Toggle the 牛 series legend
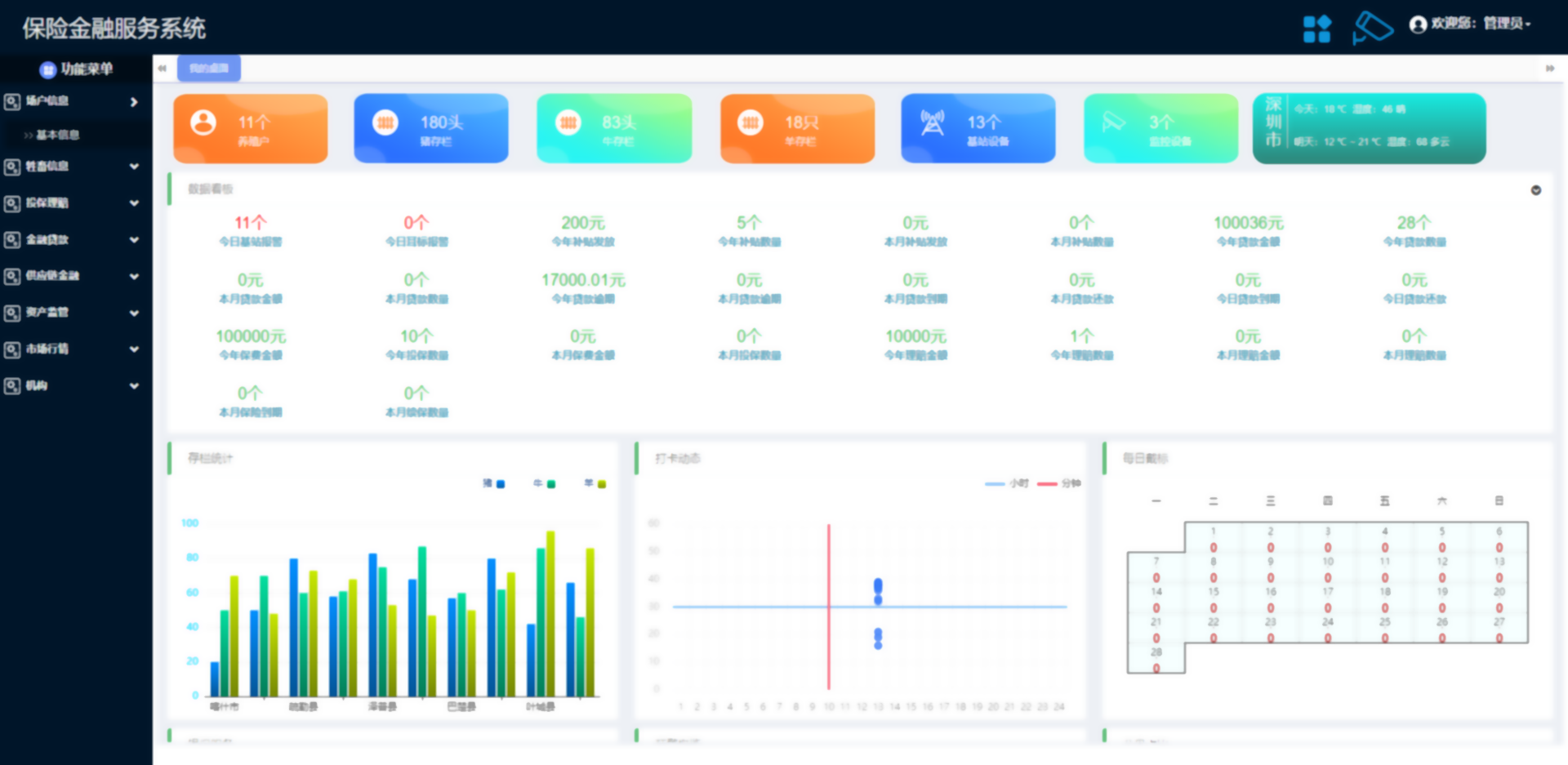The height and width of the screenshot is (765, 1568). 544,483
